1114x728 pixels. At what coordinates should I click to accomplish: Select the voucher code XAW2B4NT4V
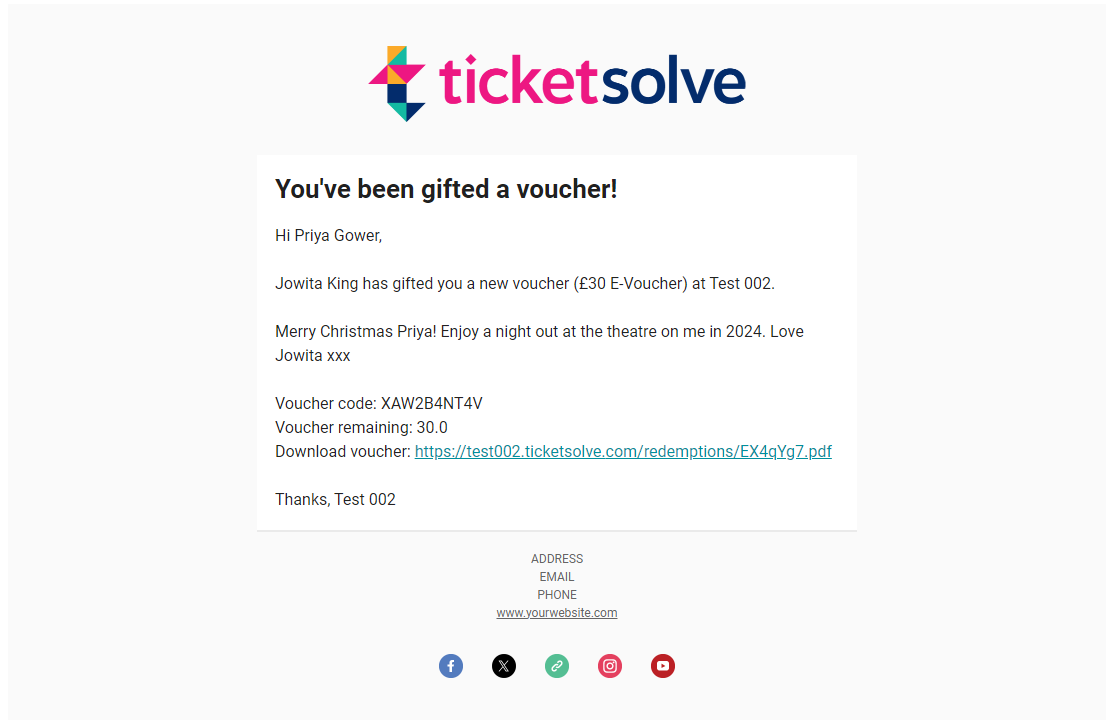pos(430,403)
